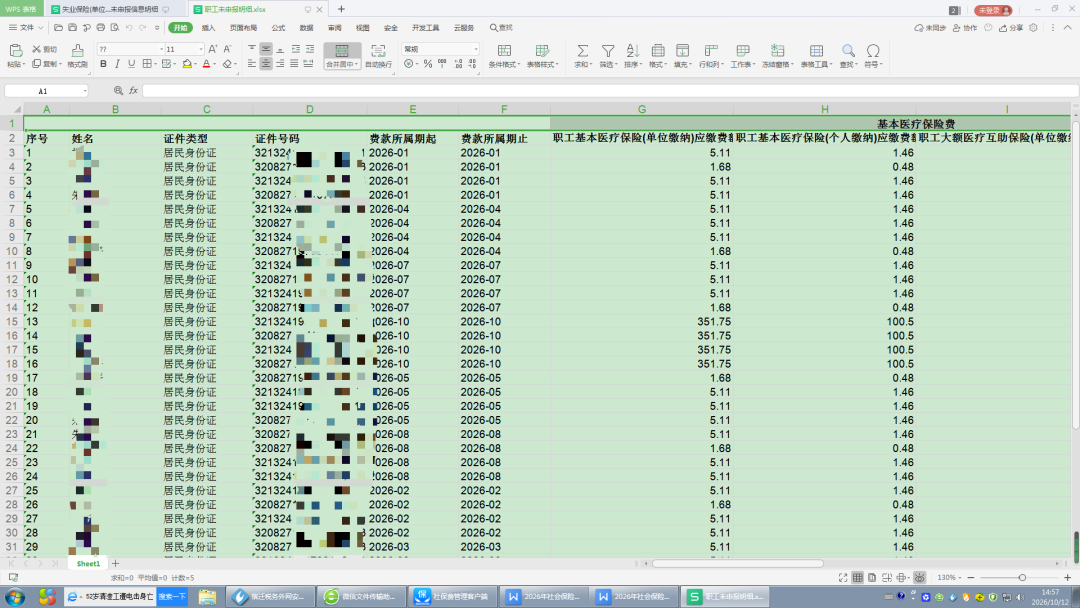Toggle bold formatting
The width and height of the screenshot is (1080, 608).
[x=103, y=64]
